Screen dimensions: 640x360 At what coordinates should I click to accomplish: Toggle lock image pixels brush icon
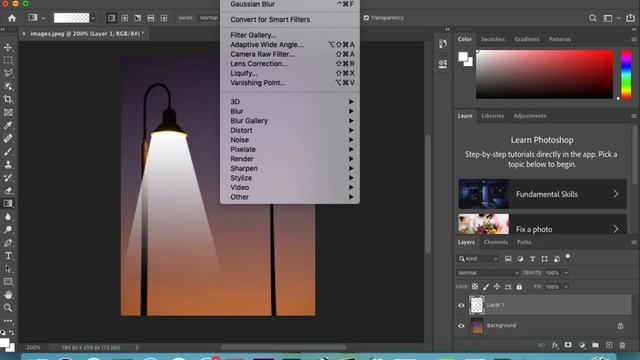point(486,287)
